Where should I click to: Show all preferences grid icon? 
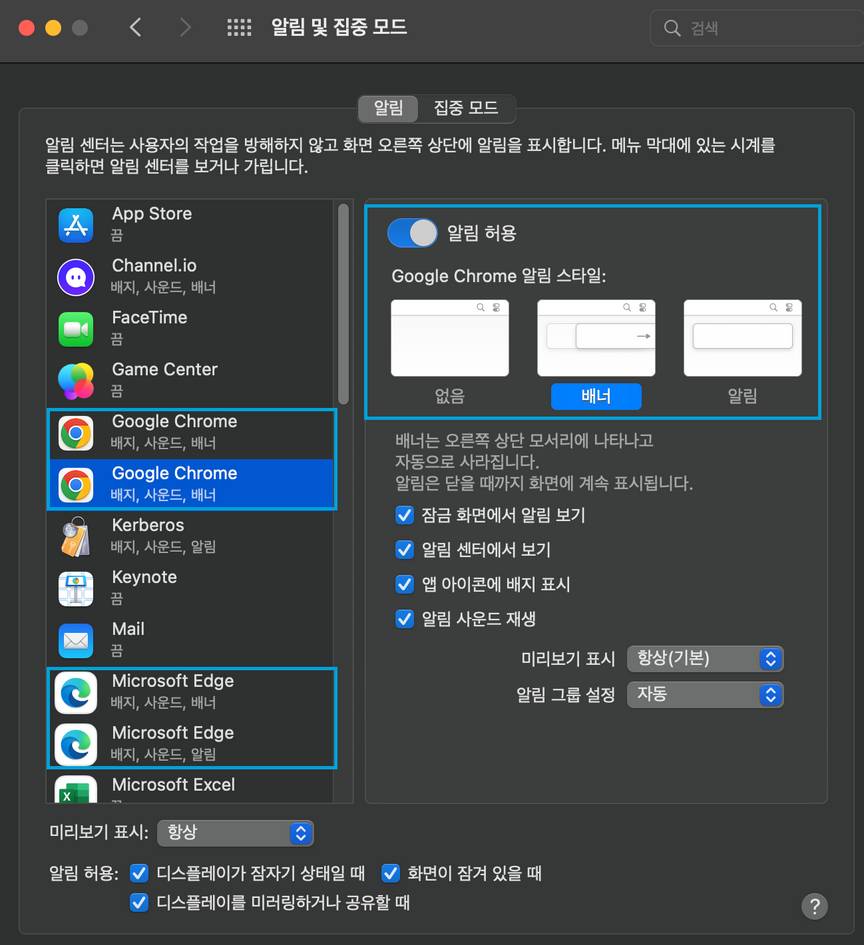tap(239, 28)
